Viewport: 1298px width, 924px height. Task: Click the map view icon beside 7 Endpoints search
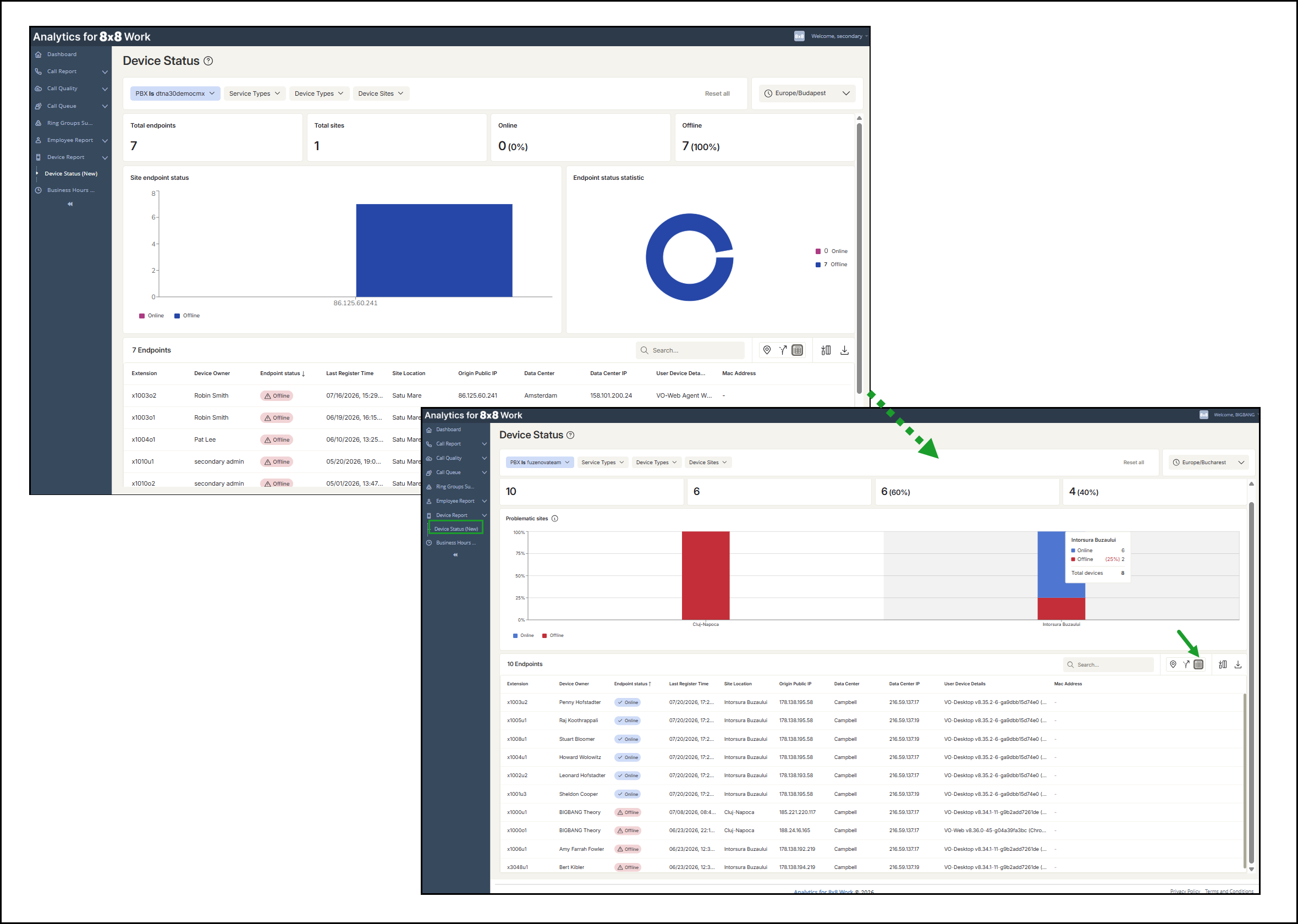click(x=767, y=350)
